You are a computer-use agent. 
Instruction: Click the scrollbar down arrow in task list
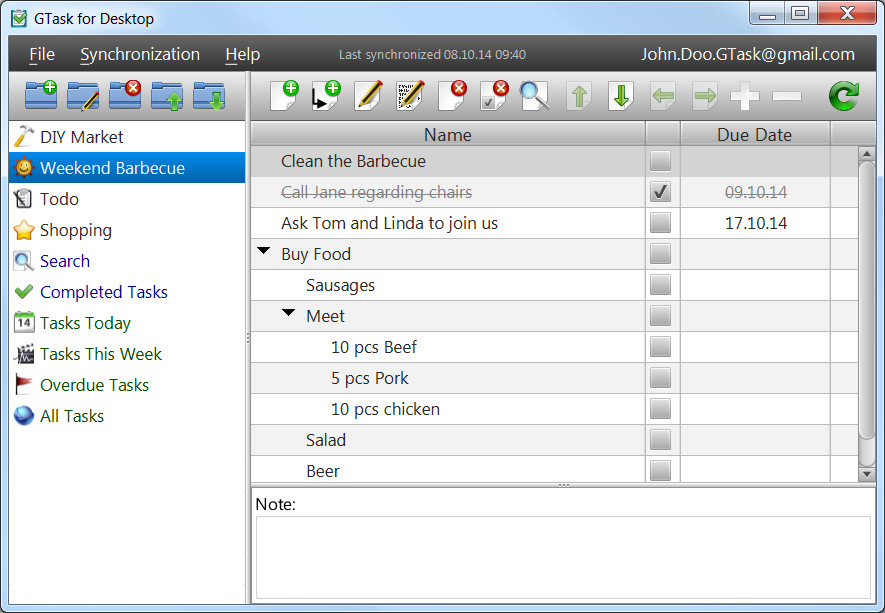point(867,474)
